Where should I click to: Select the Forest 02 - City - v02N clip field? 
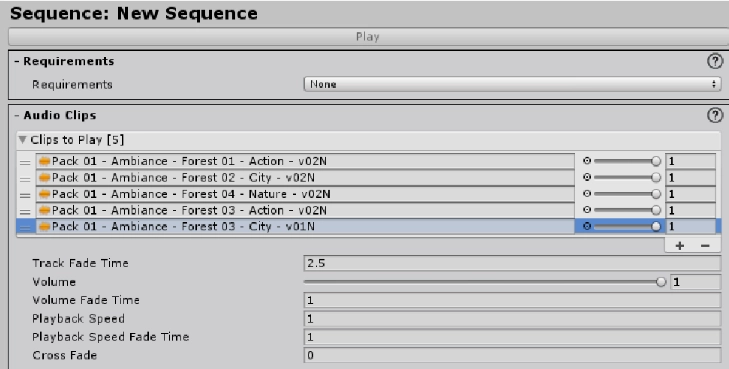pos(305,178)
